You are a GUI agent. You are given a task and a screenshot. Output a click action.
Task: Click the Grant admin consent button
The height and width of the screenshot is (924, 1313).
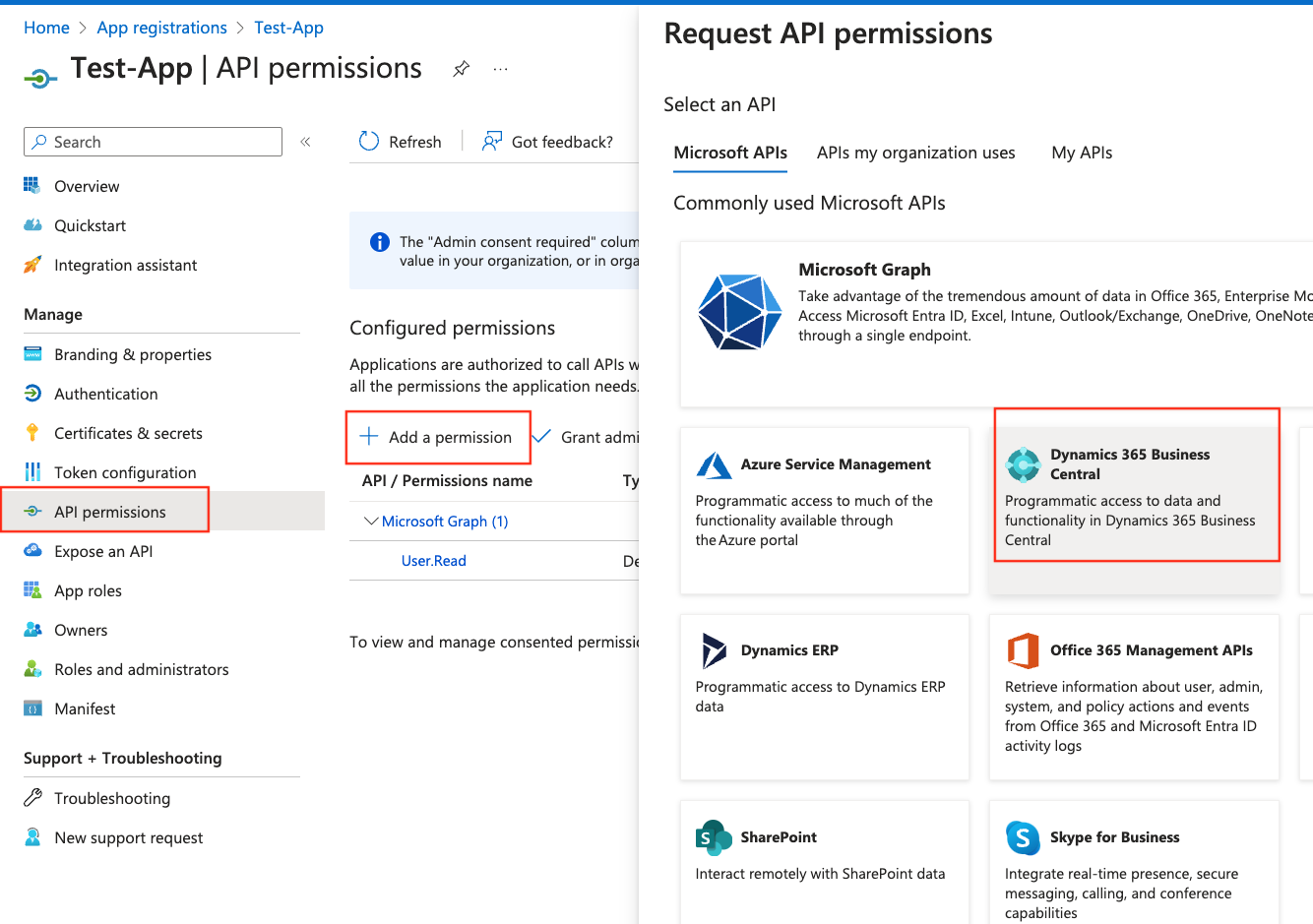click(x=587, y=437)
